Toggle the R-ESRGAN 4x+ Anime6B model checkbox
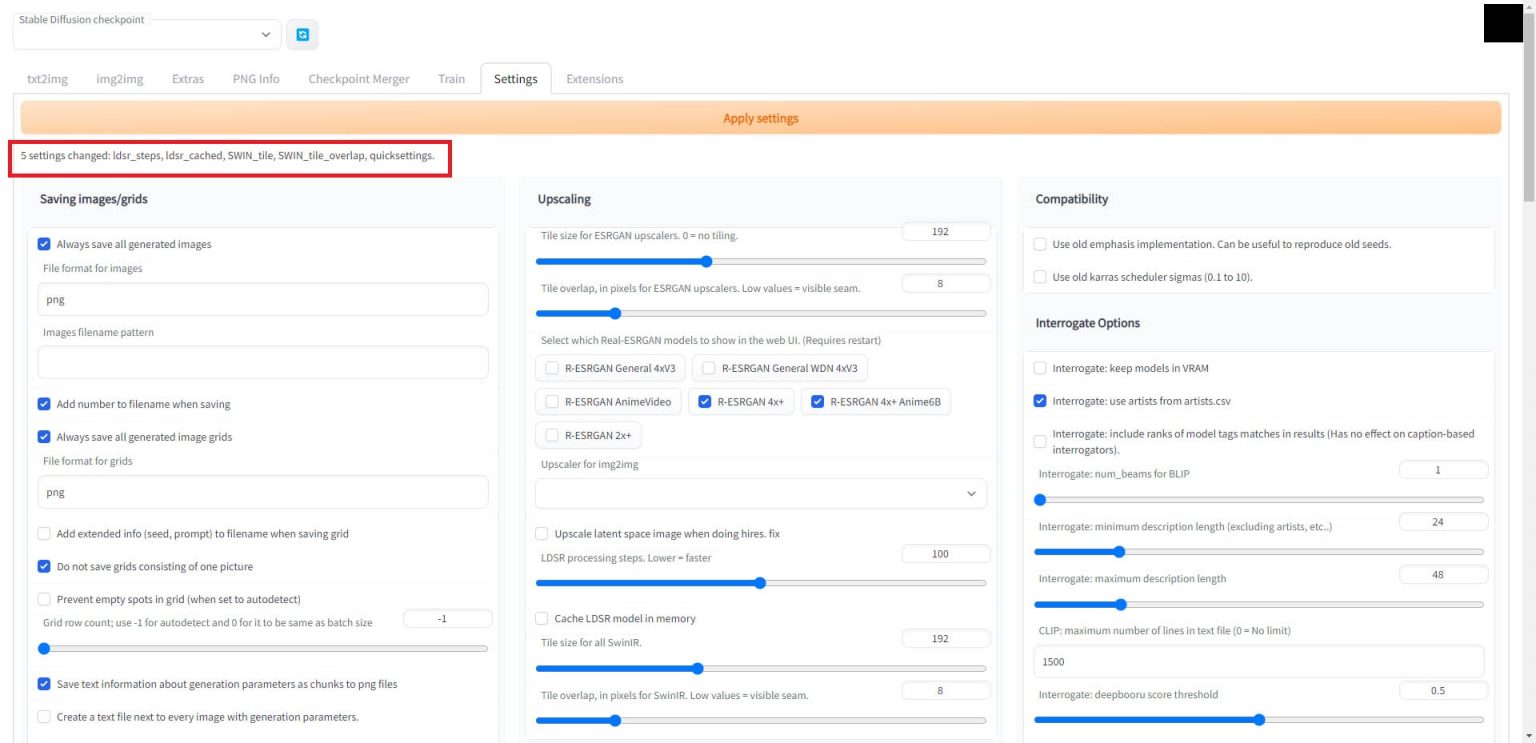This screenshot has width=1536, height=743. [817, 402]
